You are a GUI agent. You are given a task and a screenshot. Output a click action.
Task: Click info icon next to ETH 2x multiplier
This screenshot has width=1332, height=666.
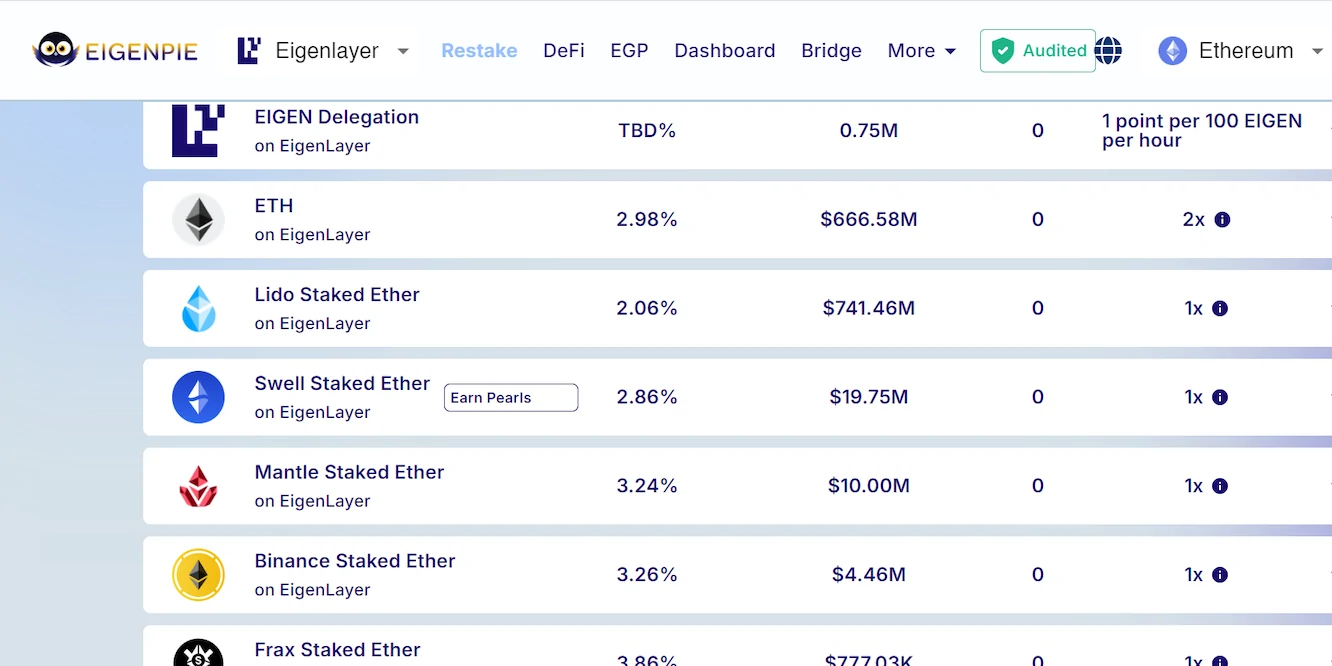point(1222,220)
